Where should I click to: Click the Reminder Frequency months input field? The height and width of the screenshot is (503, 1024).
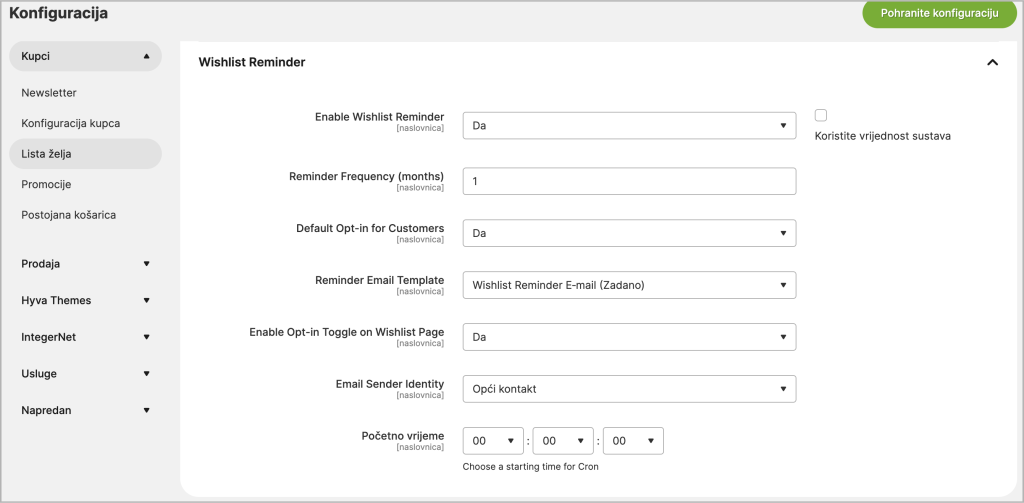coord(630,181)
